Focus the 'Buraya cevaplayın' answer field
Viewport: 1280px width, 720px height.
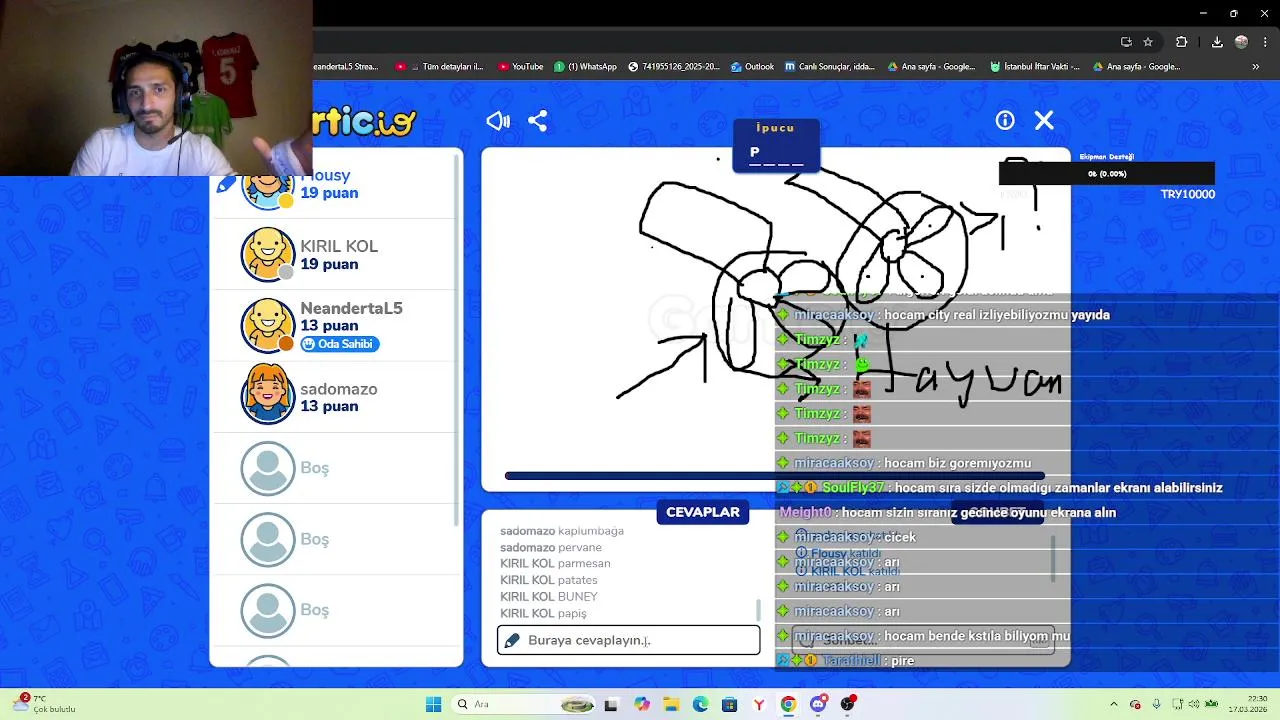(628, 640)
